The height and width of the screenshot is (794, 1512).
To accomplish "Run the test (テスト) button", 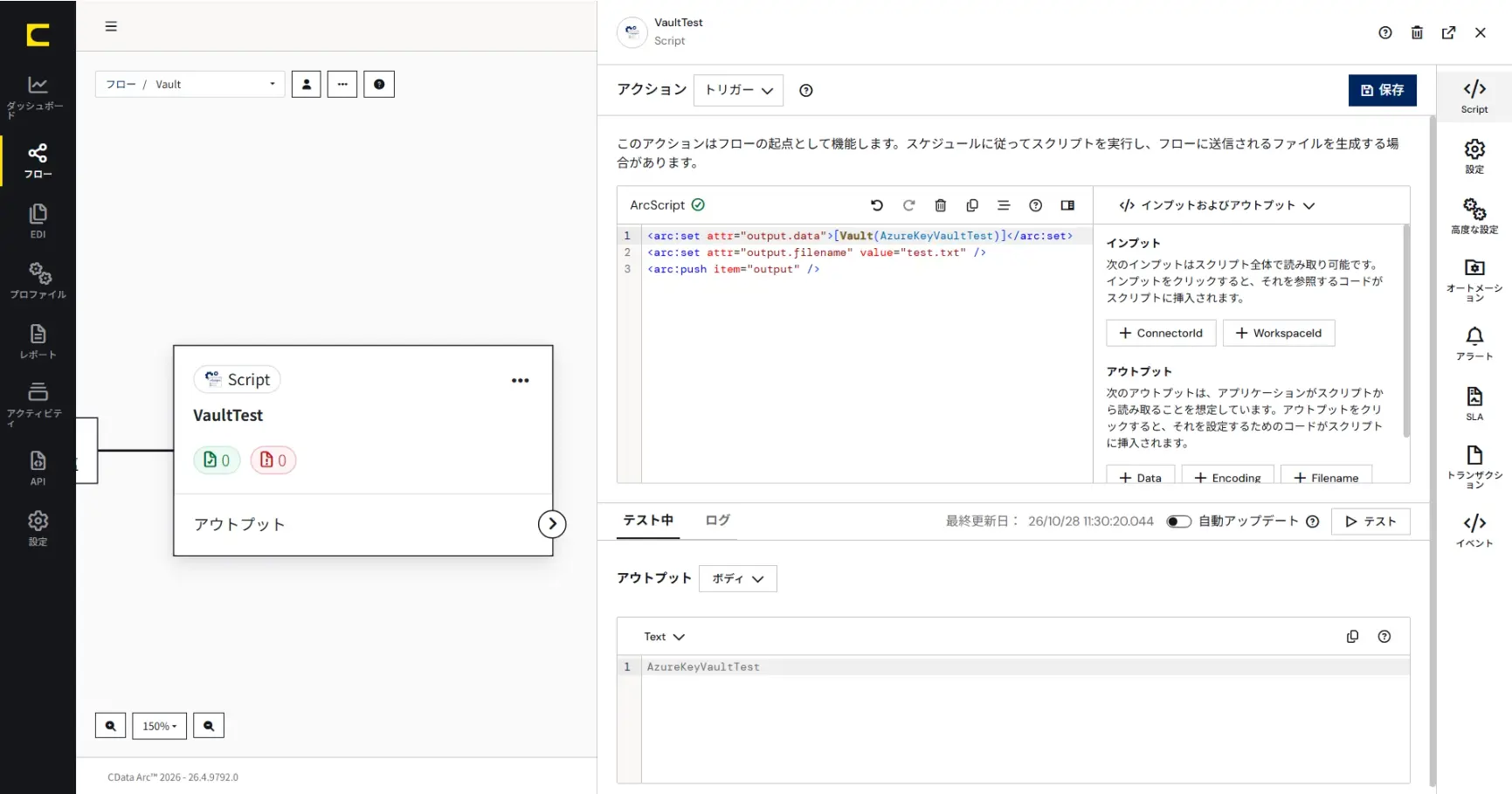I will click(1370, 521).
